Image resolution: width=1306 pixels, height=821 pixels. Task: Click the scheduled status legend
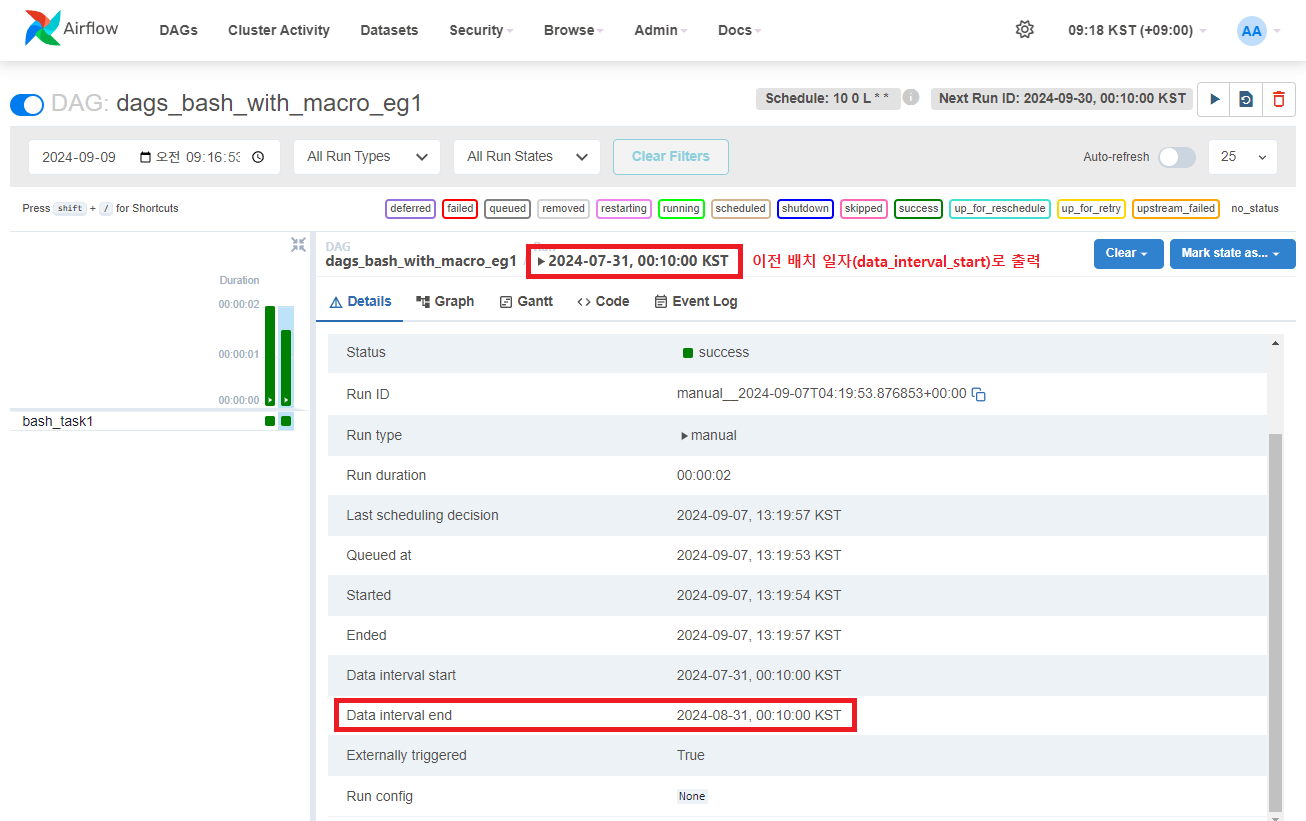pyautogui.click(x=741, y=209)
